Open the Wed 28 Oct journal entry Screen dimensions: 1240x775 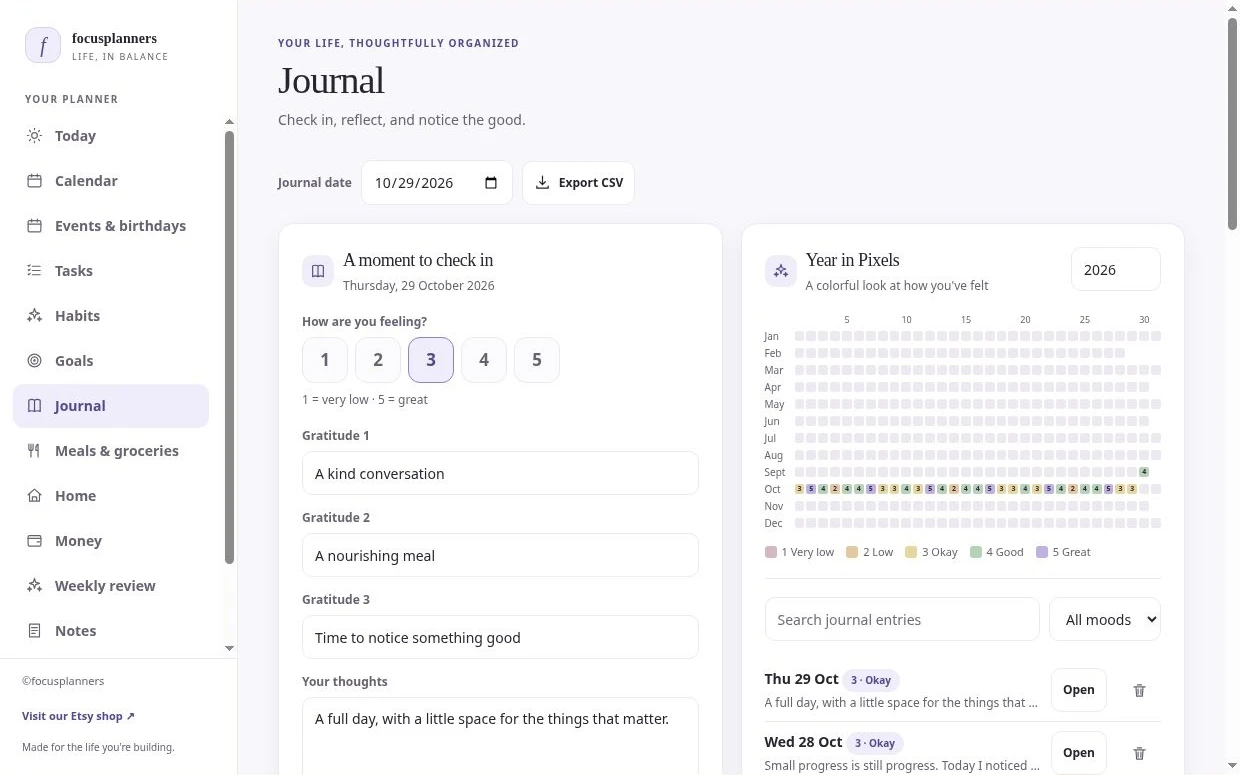(1078, 753)
